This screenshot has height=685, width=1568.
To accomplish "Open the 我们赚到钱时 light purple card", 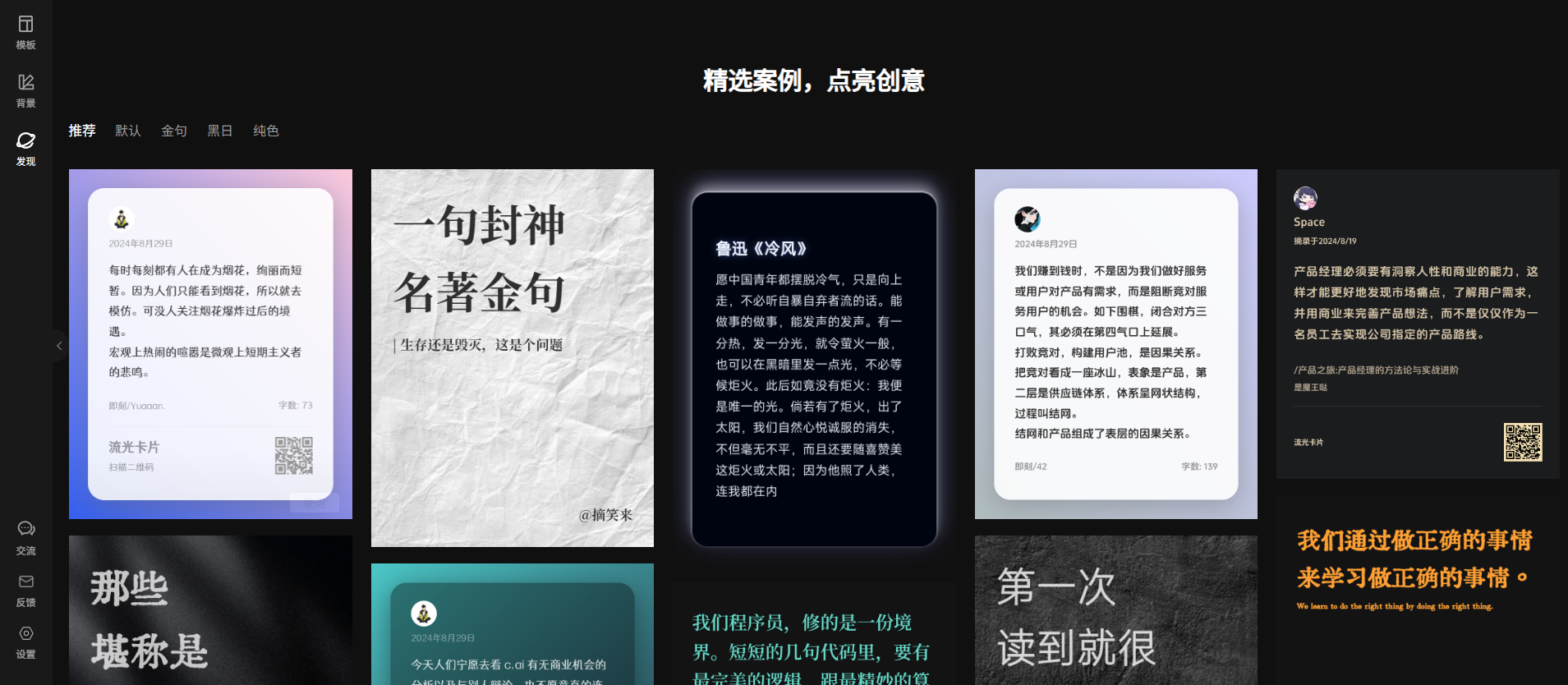I will [x=1116, y=344].
